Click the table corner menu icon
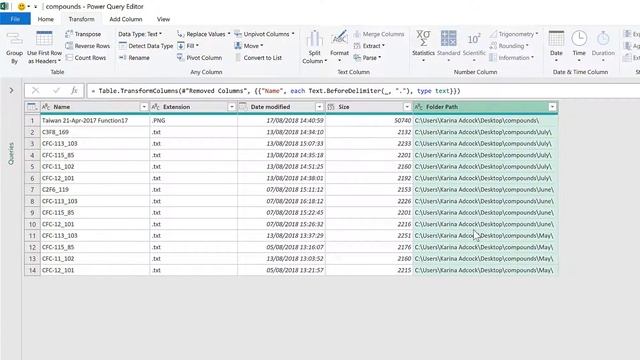The height and width of the screenshot is (360, 640). coord(32,107)
